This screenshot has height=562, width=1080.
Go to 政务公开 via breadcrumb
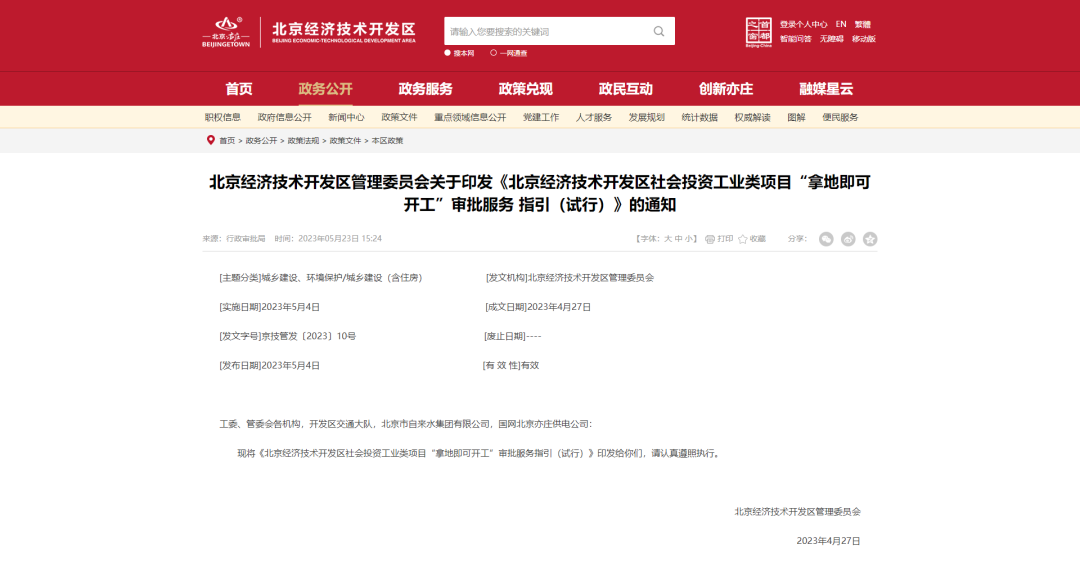(261, 140)
